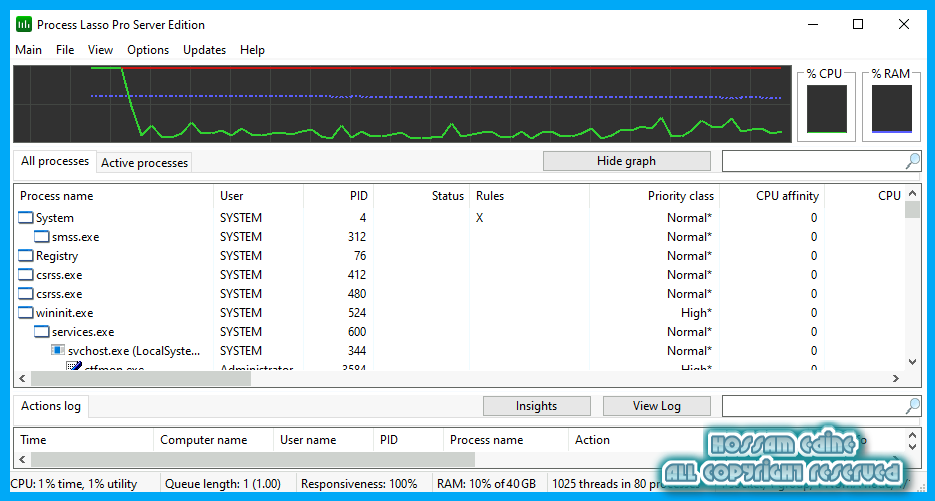Viewport: 935px width, 501px height.
Task: Open the Options menu
Action: pos(148,50)
